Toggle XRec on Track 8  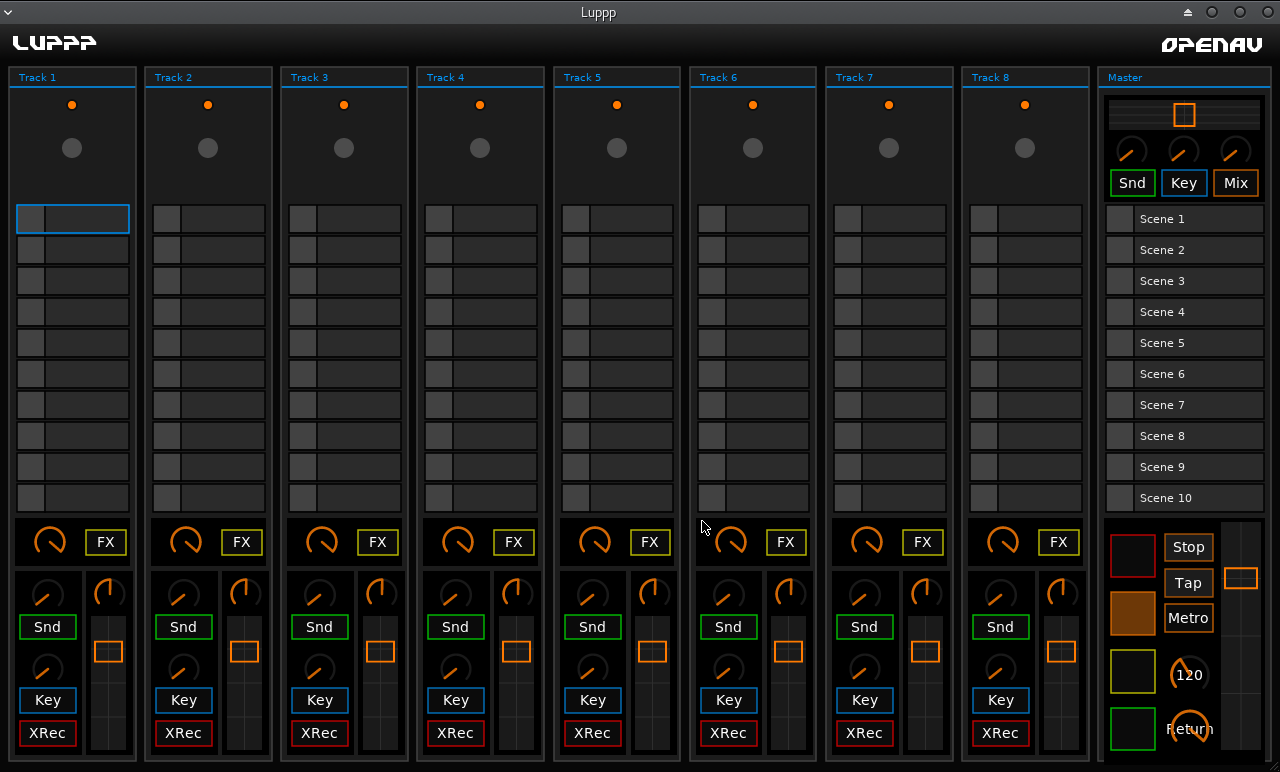coord(1000,733)
